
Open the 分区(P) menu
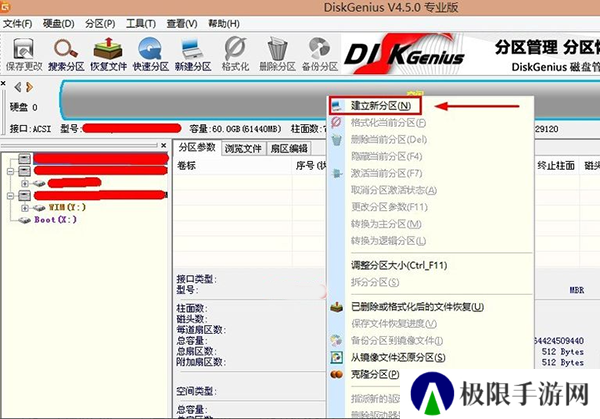[x=100, y=24]
